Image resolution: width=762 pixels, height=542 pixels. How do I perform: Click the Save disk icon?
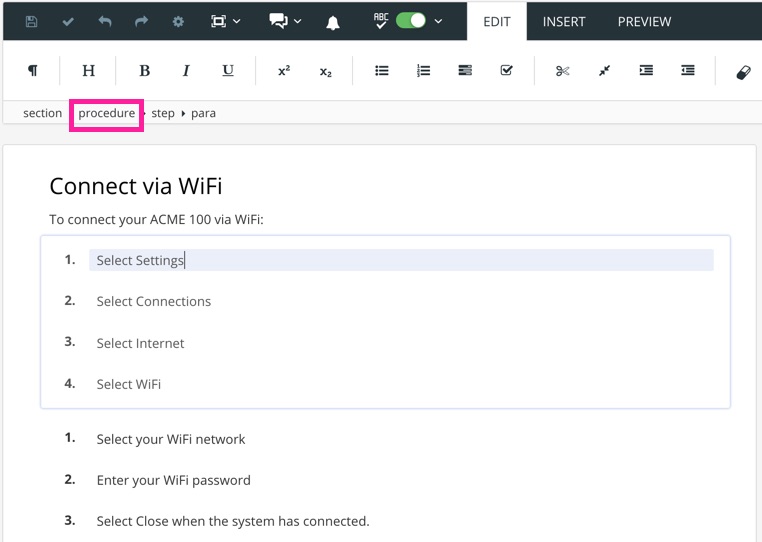click(x=31, y=21)
